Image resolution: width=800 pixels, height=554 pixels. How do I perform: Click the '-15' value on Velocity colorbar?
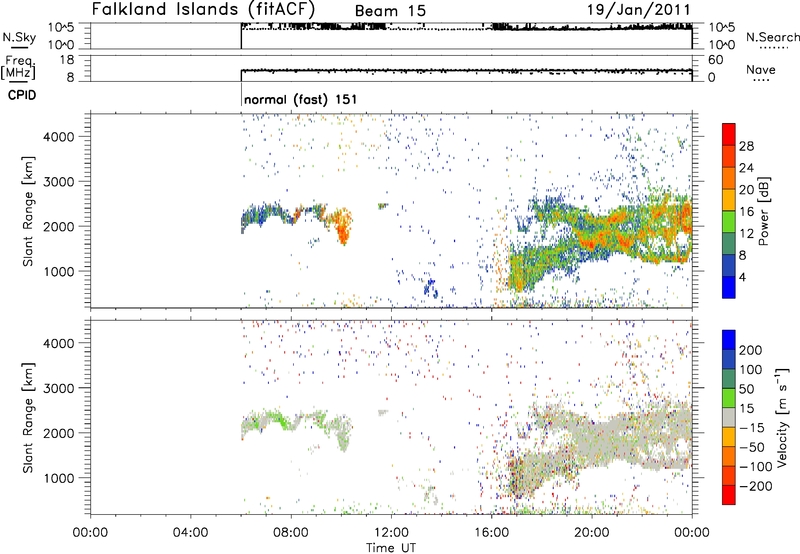[x=752, y=428]
